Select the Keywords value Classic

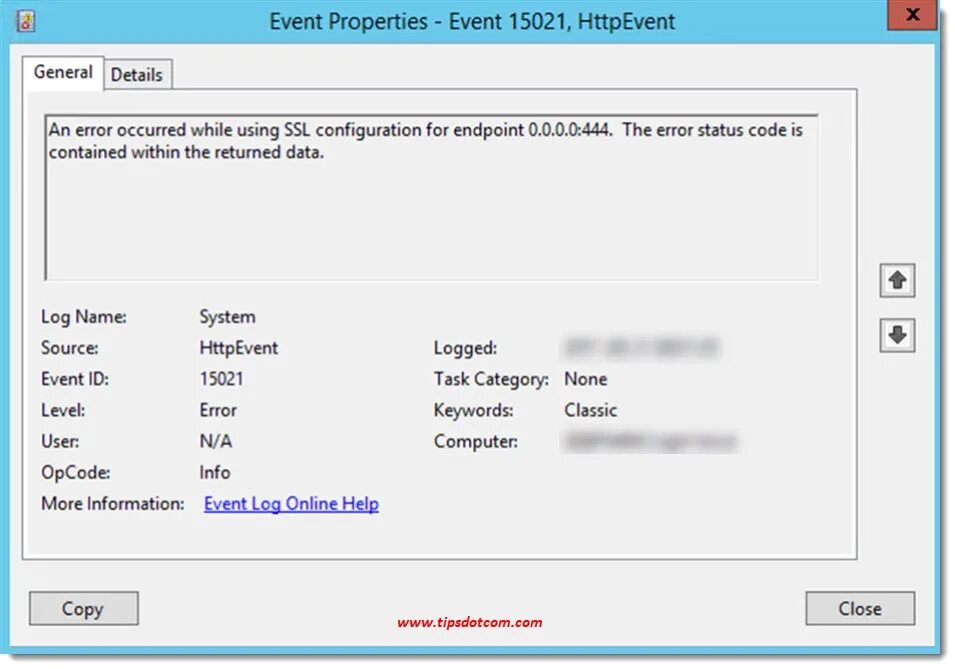[x=590, y=410]
